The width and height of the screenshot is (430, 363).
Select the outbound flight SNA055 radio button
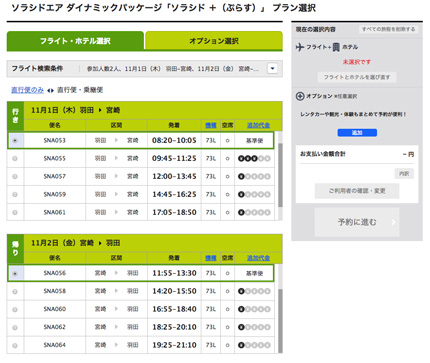15,159
